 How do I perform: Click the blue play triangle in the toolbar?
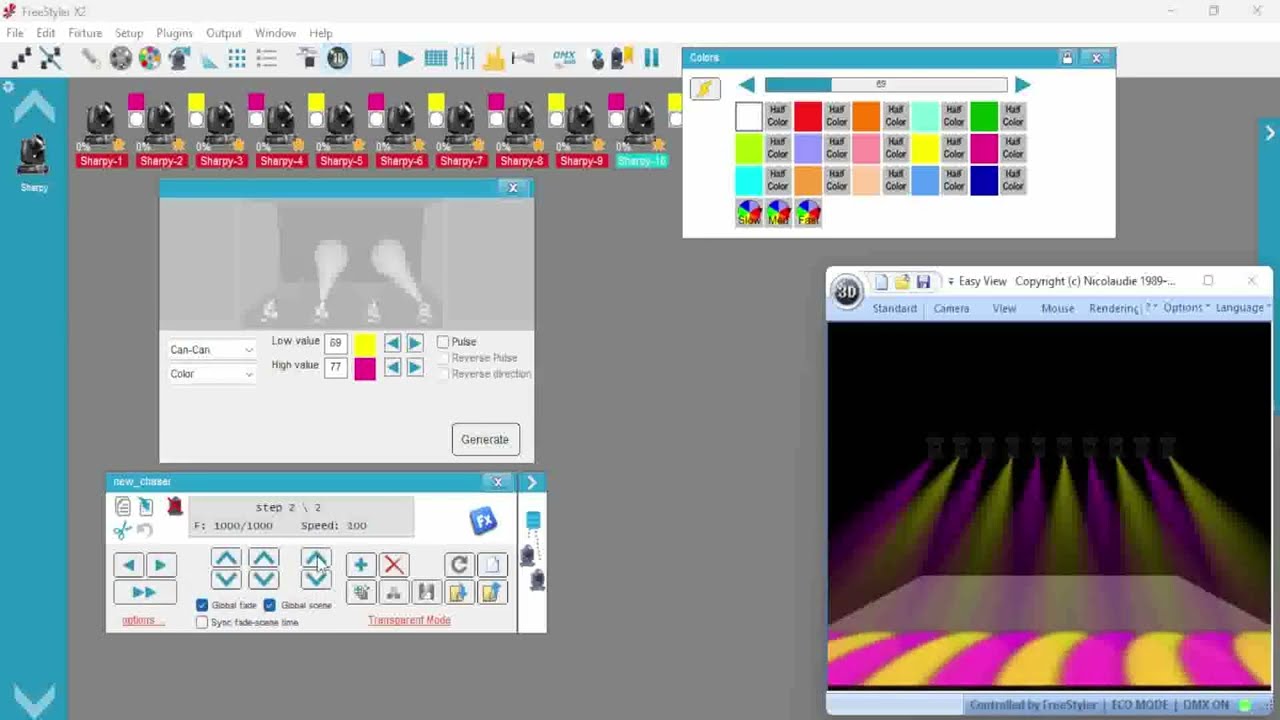pos(405,59)
